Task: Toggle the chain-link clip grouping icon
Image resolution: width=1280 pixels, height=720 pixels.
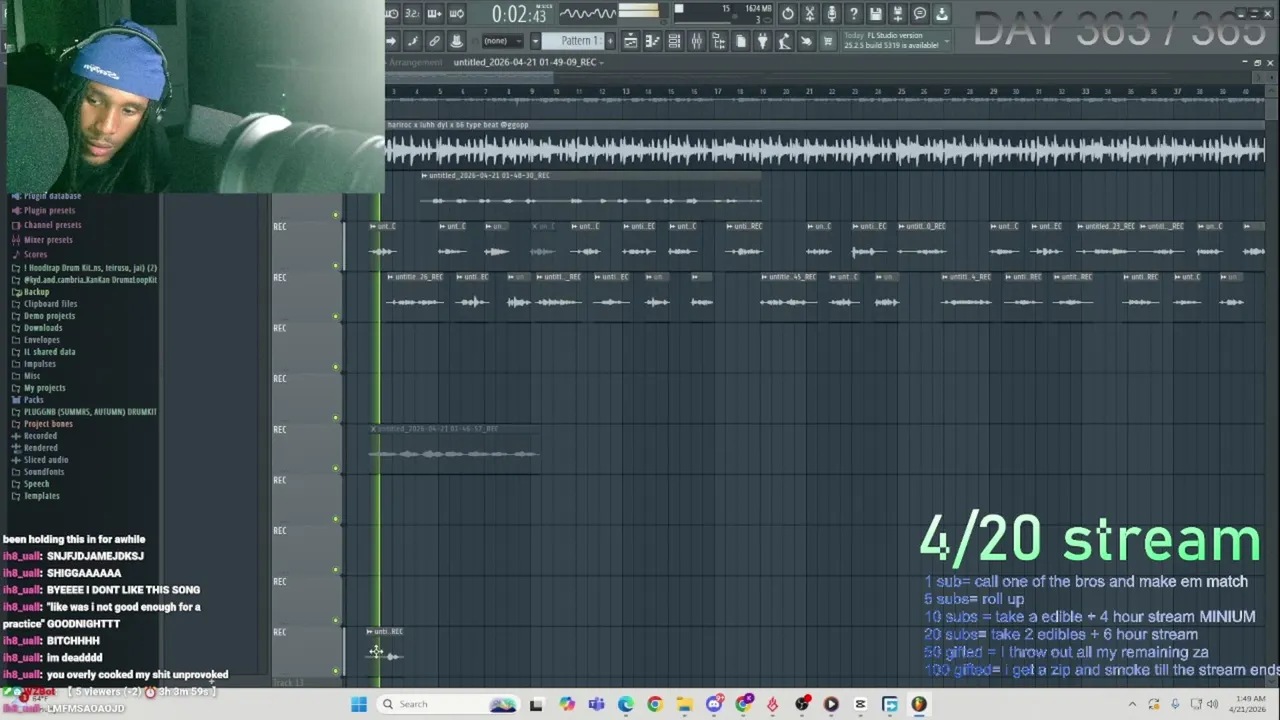Action: pos(434,41)
